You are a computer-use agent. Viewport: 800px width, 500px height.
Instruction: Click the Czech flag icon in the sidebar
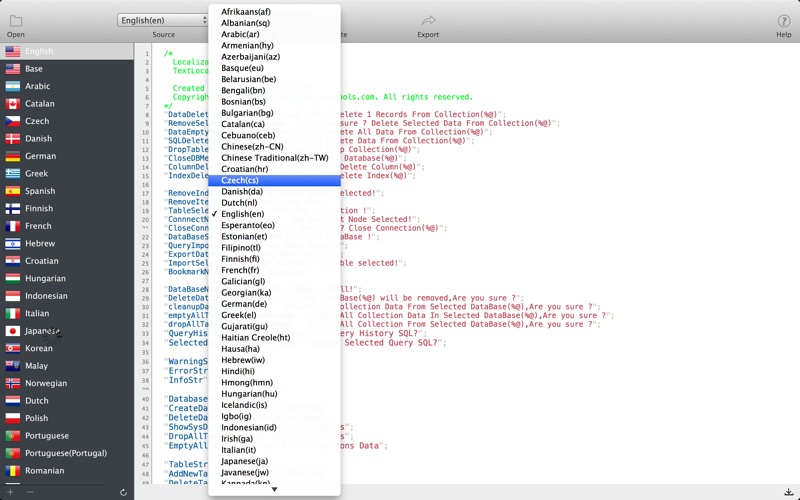13,121
